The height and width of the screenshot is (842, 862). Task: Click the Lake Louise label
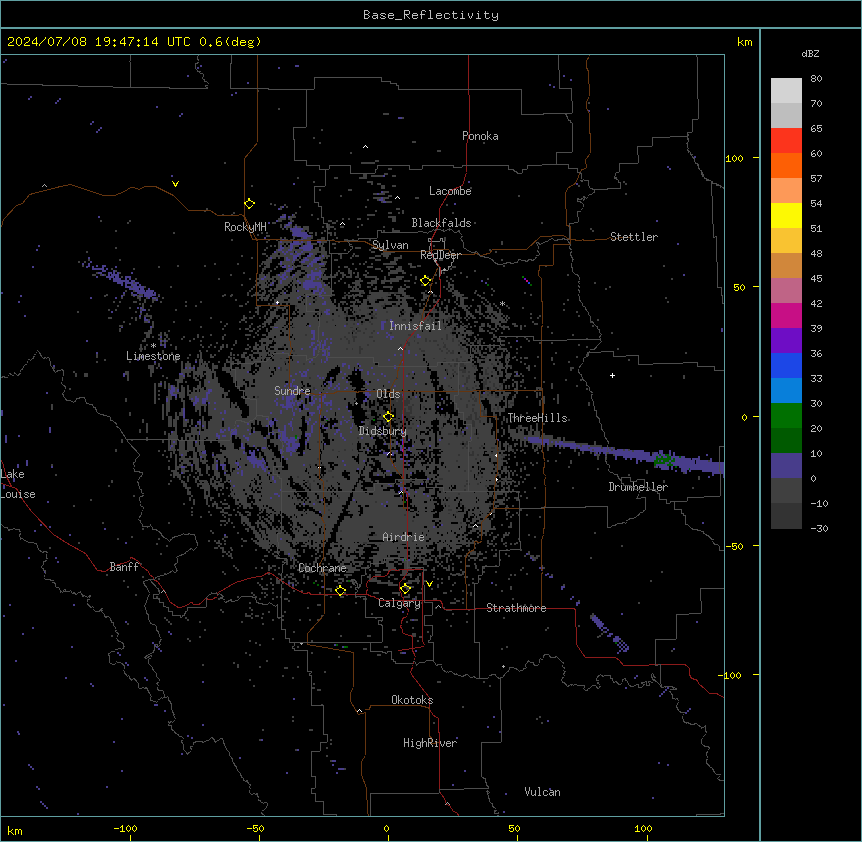coord(18,484)
